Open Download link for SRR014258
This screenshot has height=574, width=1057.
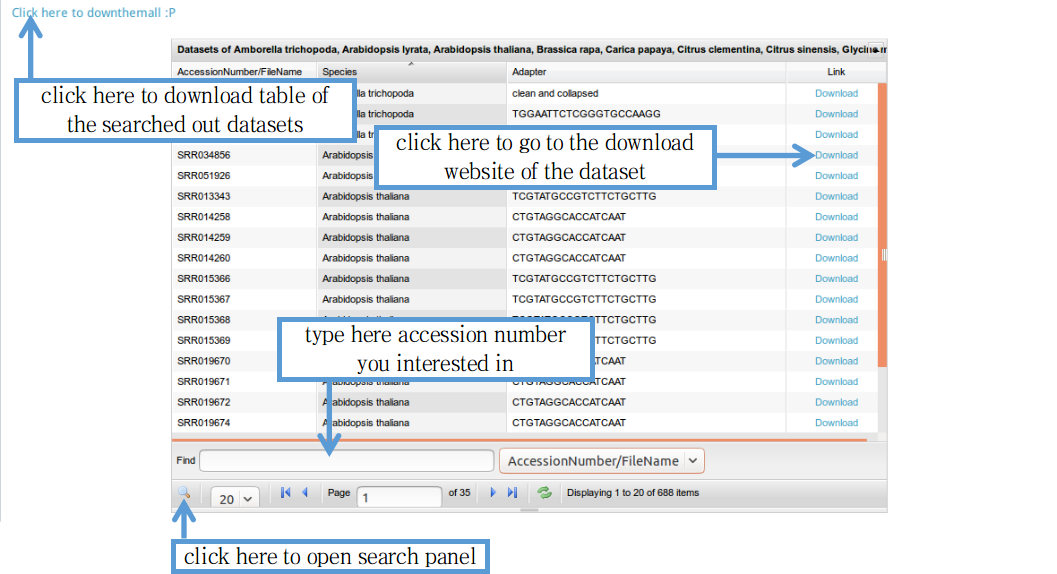[836, 217]
